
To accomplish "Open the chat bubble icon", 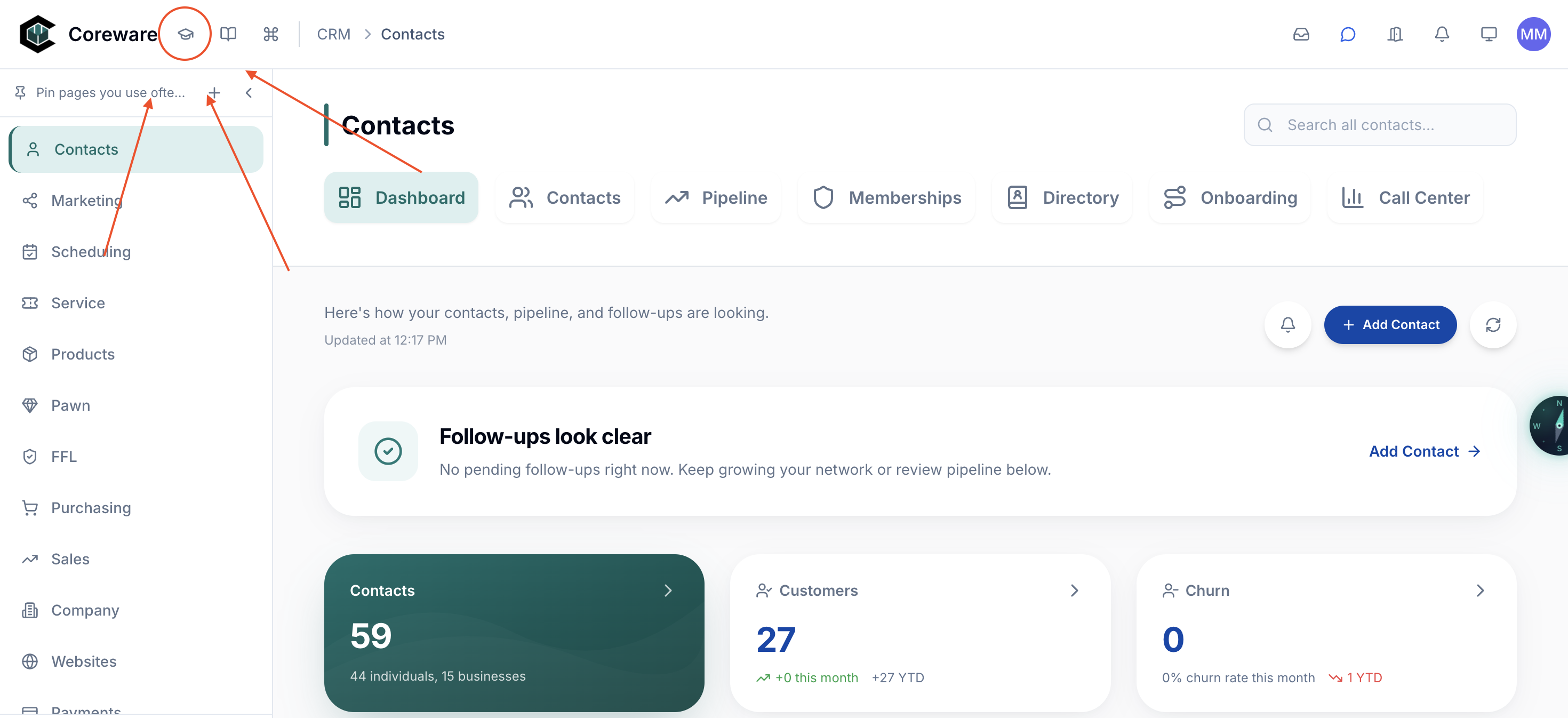I will click(x=1348, y=34).
